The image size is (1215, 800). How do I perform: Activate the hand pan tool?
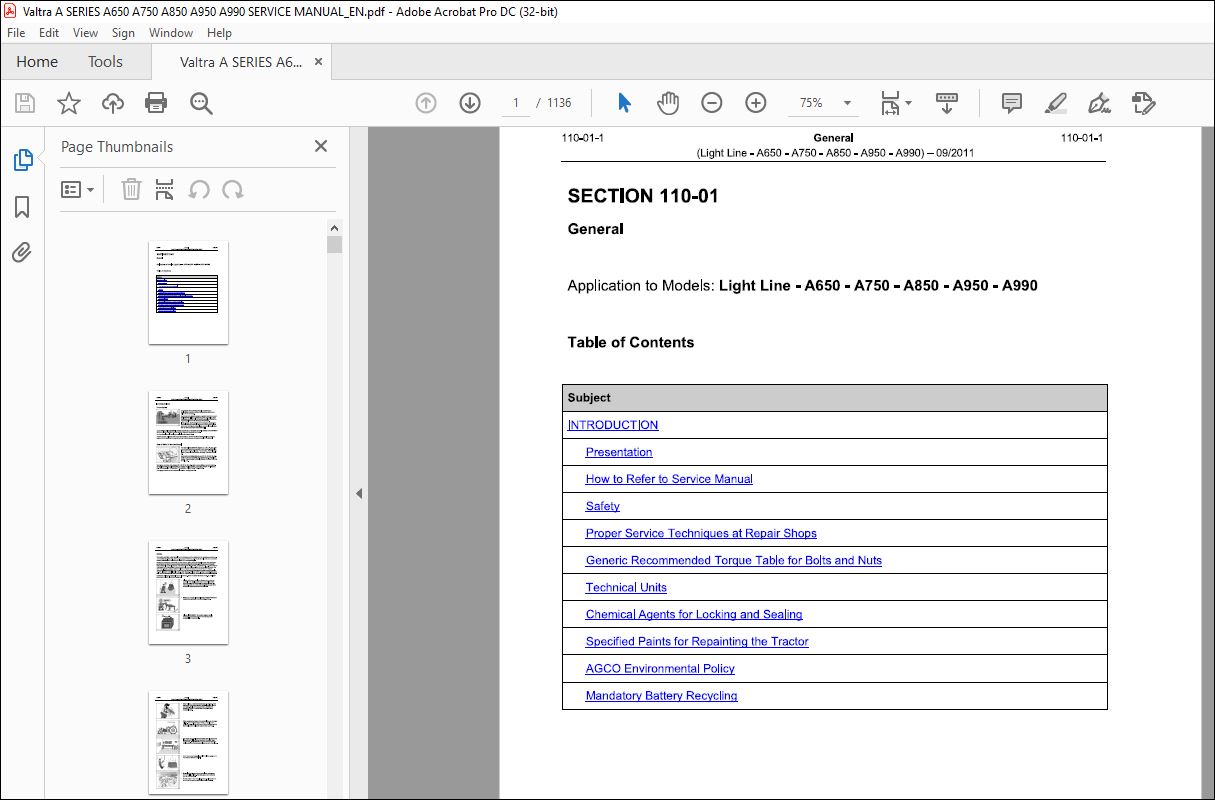coord(668,103)
